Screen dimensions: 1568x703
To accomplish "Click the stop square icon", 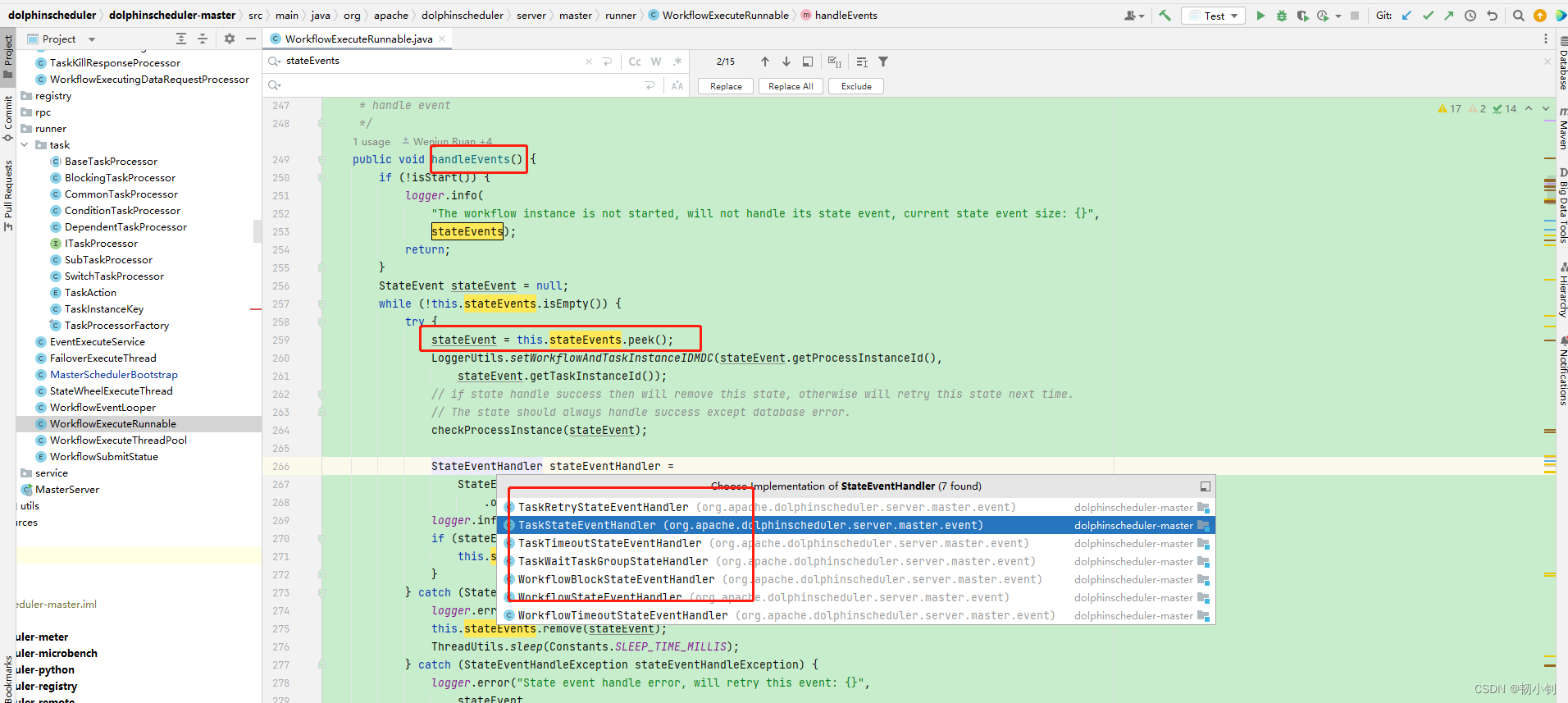I will pyautogui.click(x=1355, y=16).
